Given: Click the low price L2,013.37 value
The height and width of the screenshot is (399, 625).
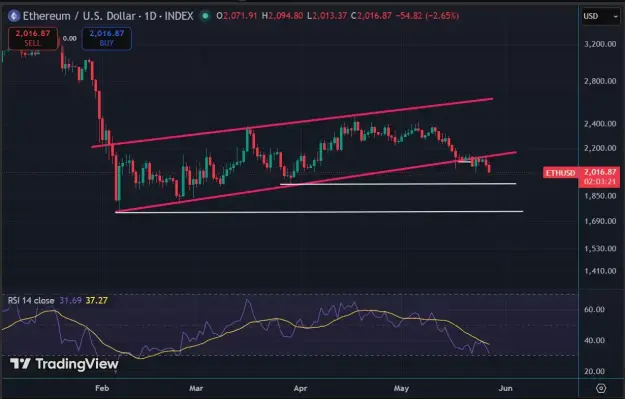Looking at the screenshot, I should (x=327, y=16).
